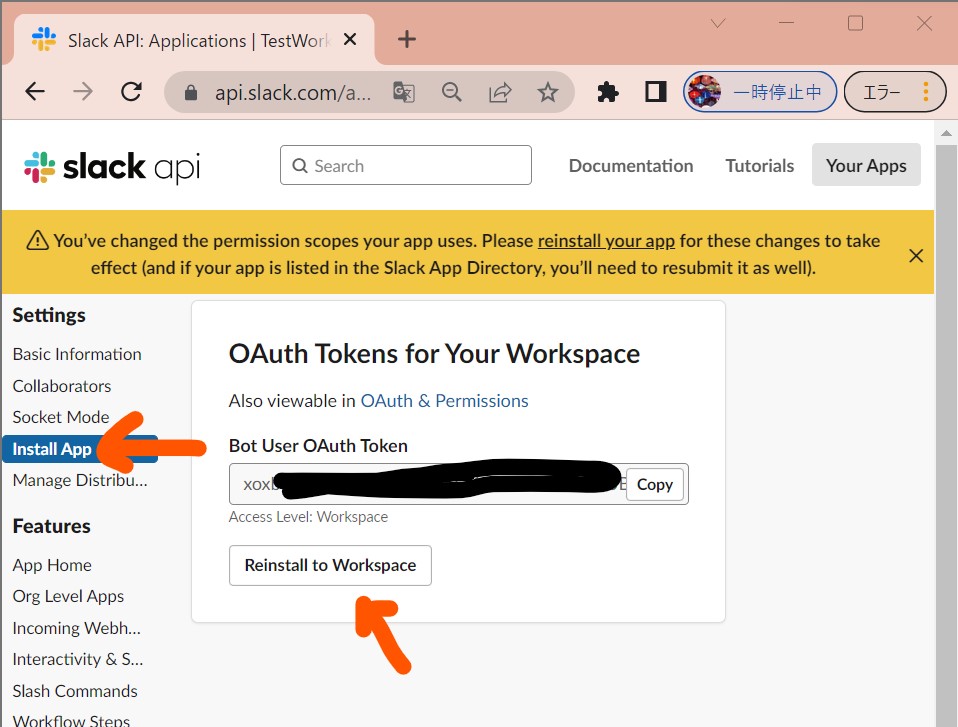Open a new browser tab with plus
Image resolution: width=958 pixels, height=727 pixels.
pos(407,40)
